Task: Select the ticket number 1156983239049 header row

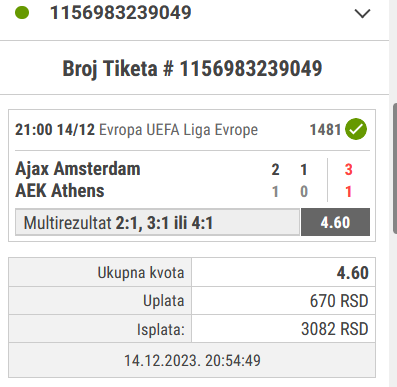Action: (194, 13)
